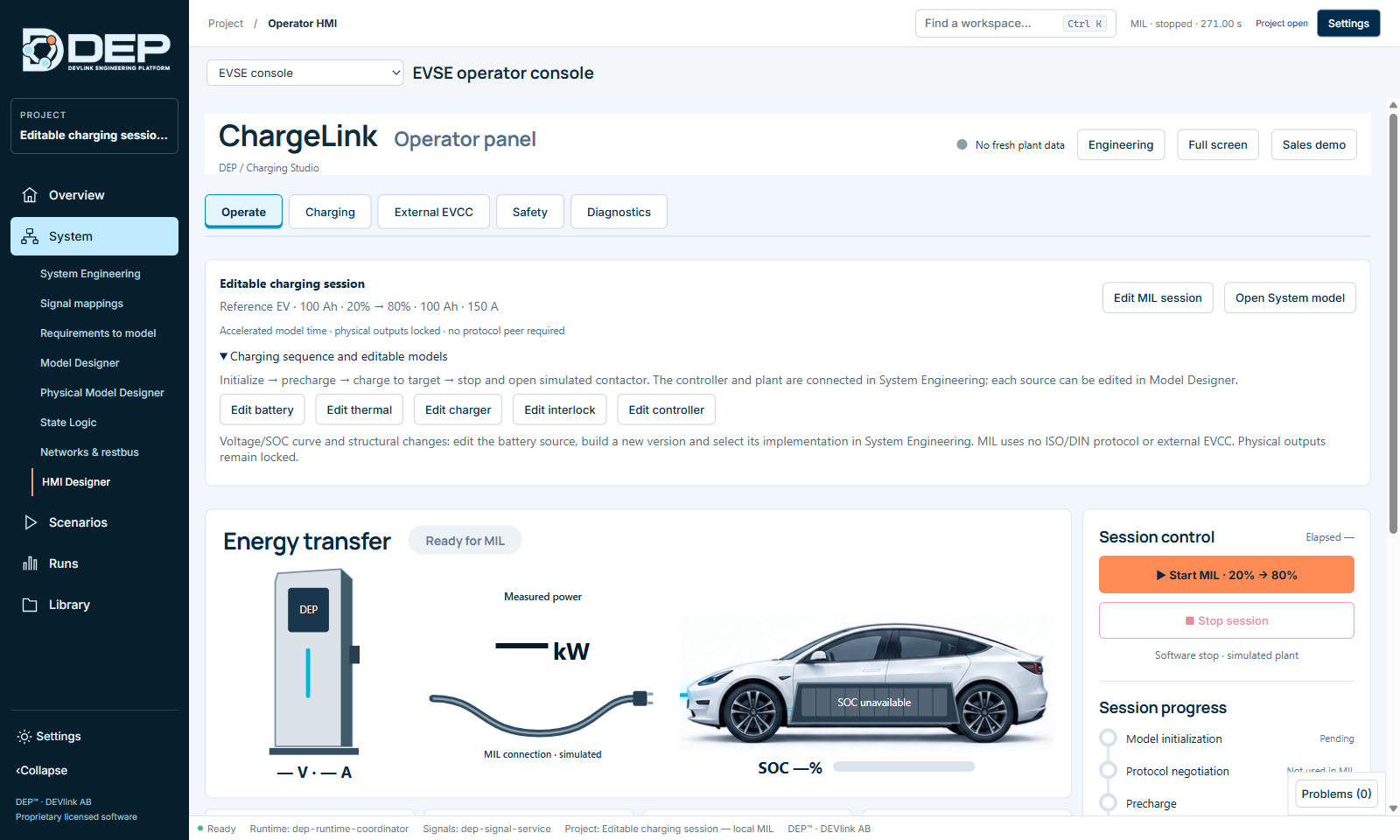Image resolution: width=1400 pixels, height=840 pixels.
Task: Click the DEP charger station illustration
Action: (314, 661)
